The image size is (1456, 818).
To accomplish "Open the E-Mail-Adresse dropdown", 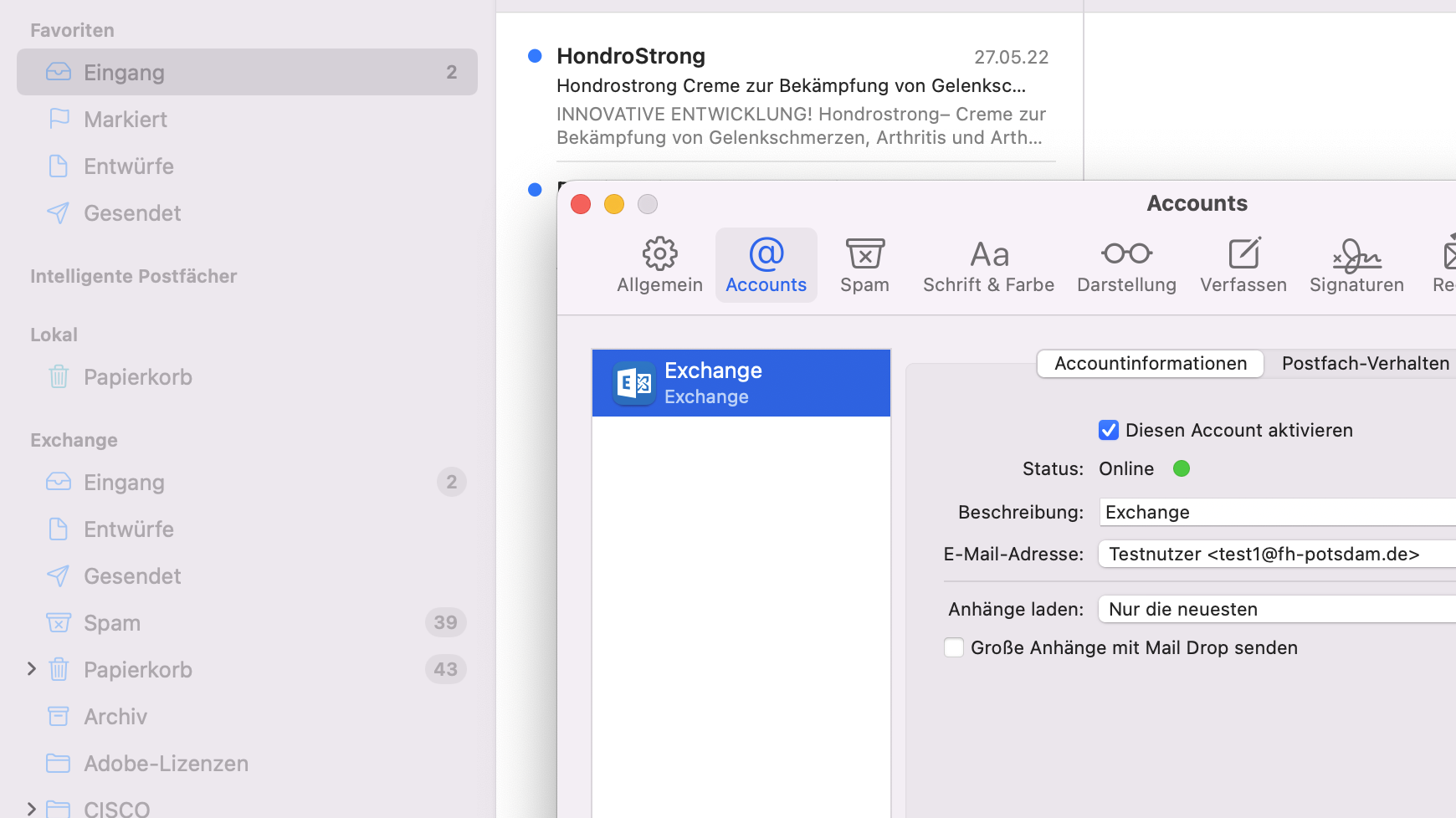I will pos(1276,554).
